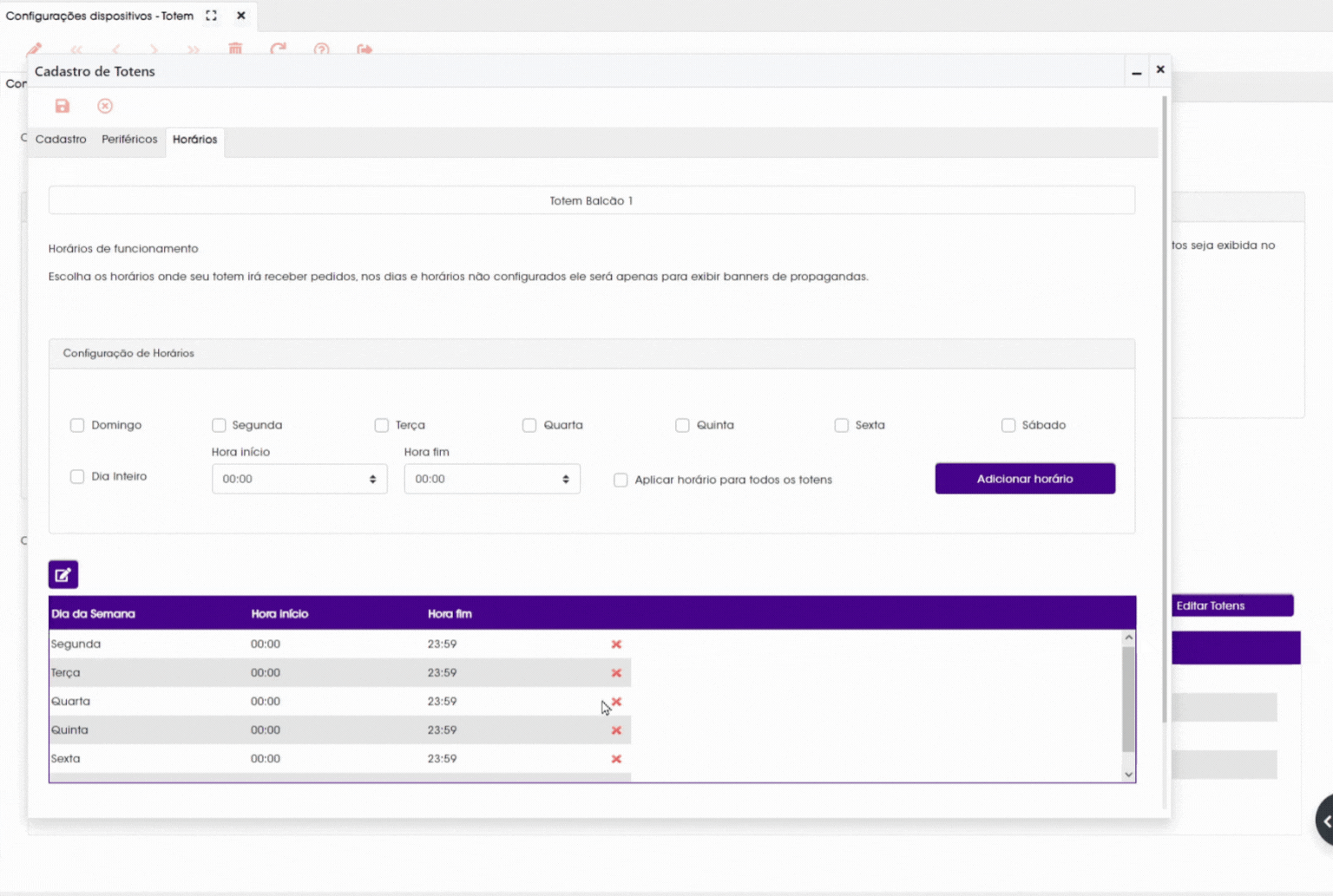Click the table scrollbar up arrow
The image size is (1333, 896).
[1128, 638]
